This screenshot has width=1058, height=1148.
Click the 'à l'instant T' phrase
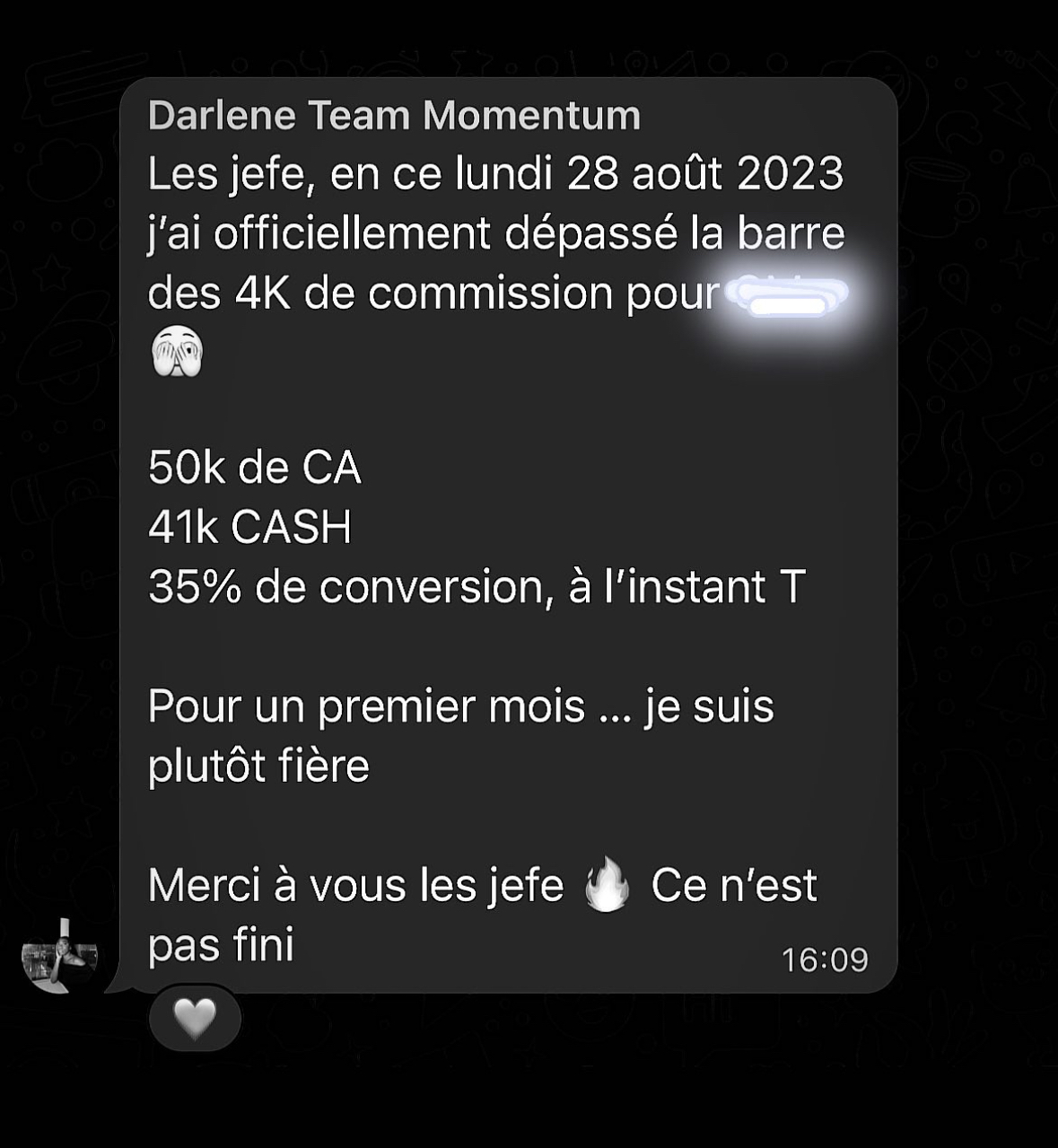687,587
